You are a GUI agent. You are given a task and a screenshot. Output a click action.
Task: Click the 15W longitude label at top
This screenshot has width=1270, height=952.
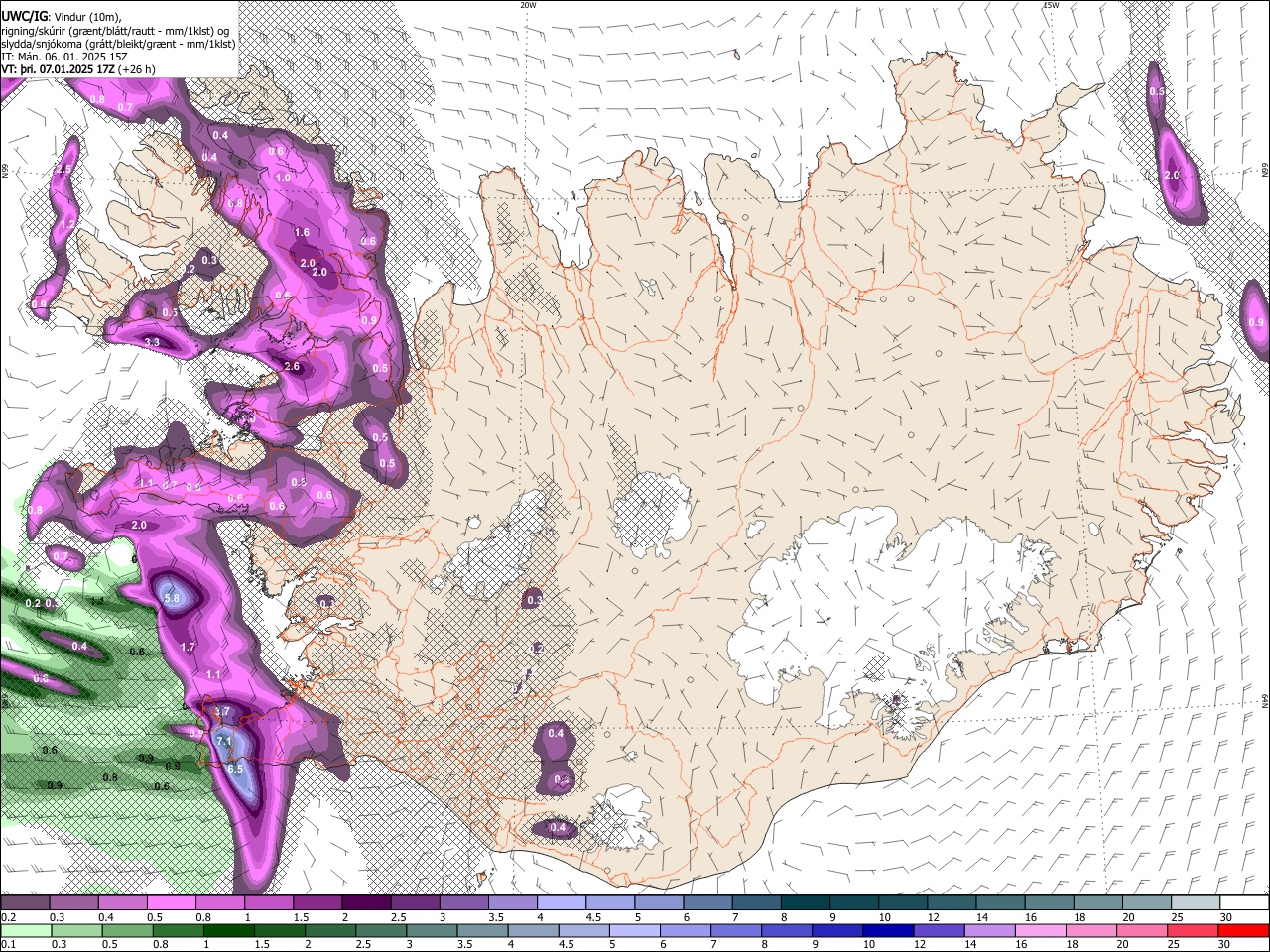(1051, 5)
